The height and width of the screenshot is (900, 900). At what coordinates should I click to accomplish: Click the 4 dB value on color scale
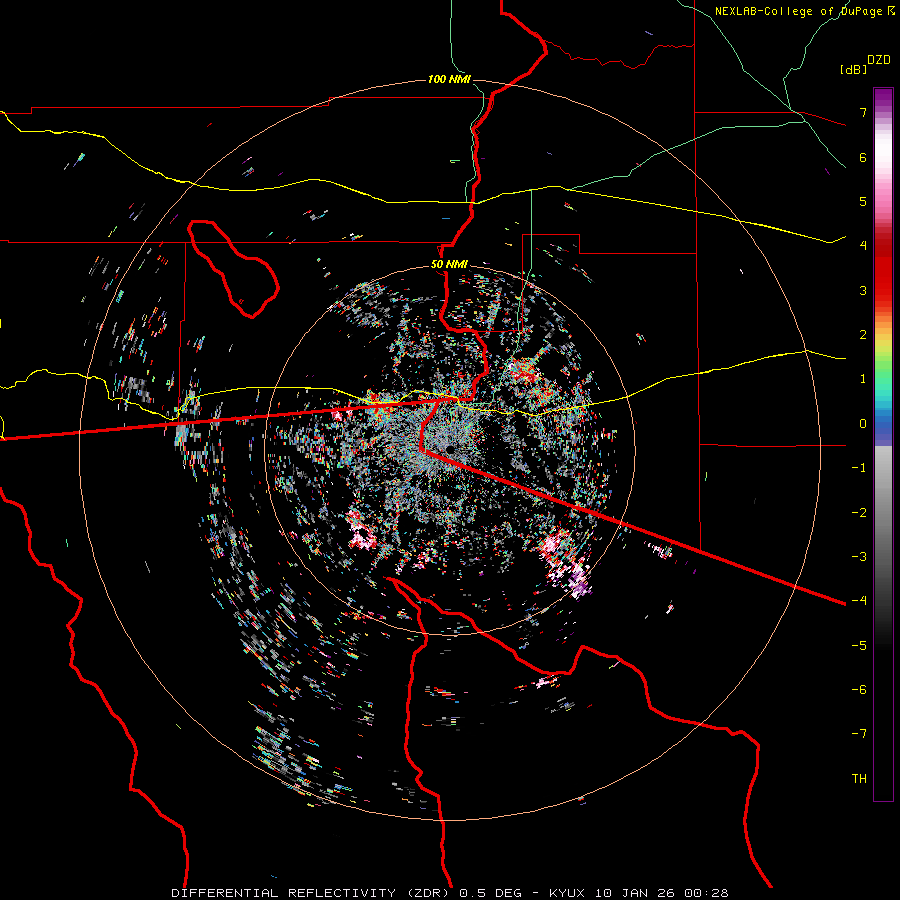click(863, 246)
